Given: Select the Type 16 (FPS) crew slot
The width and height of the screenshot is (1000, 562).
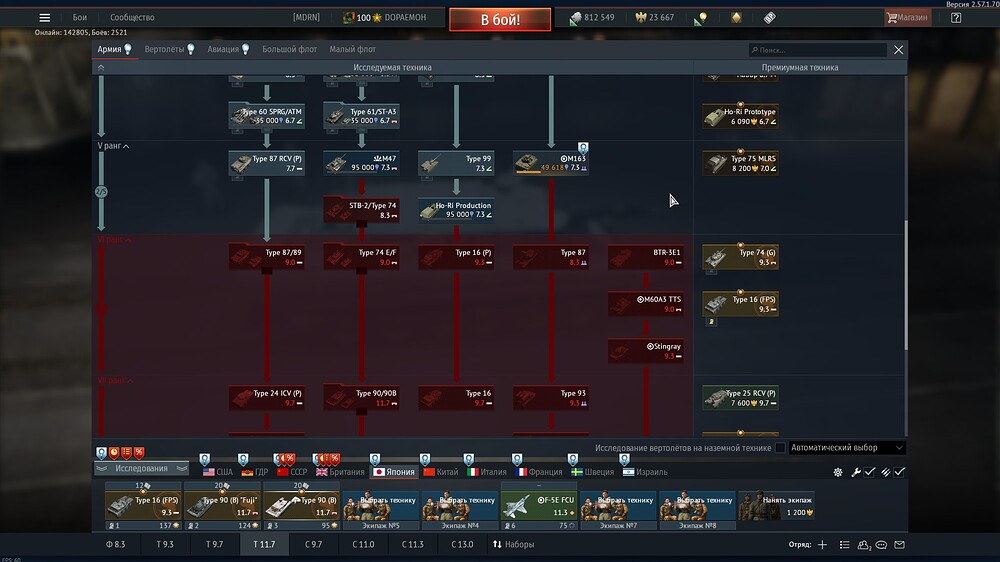Looking at the screenshot, I should (x=143, y=505).
